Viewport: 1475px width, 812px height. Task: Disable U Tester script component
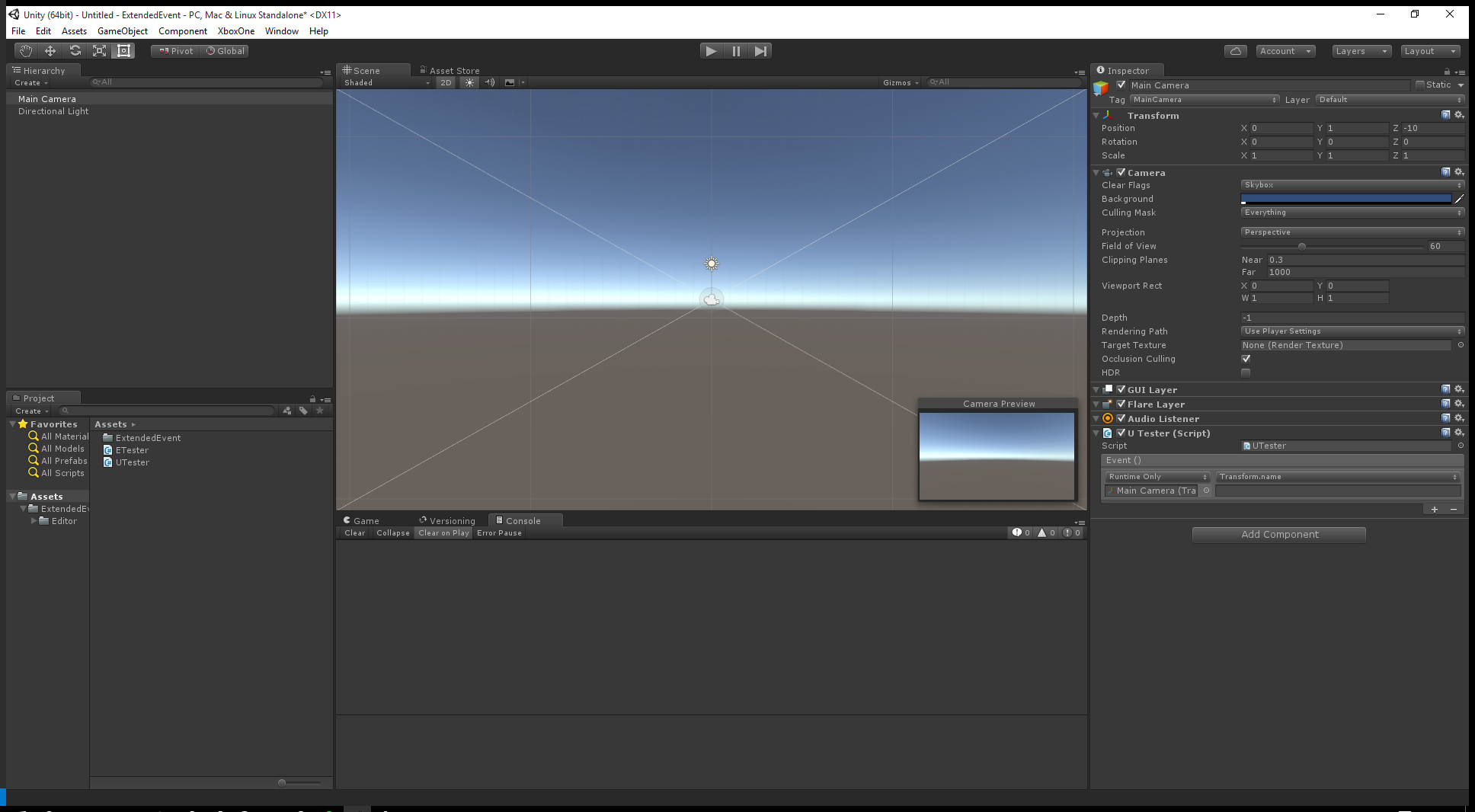(x=1121, y=433)
